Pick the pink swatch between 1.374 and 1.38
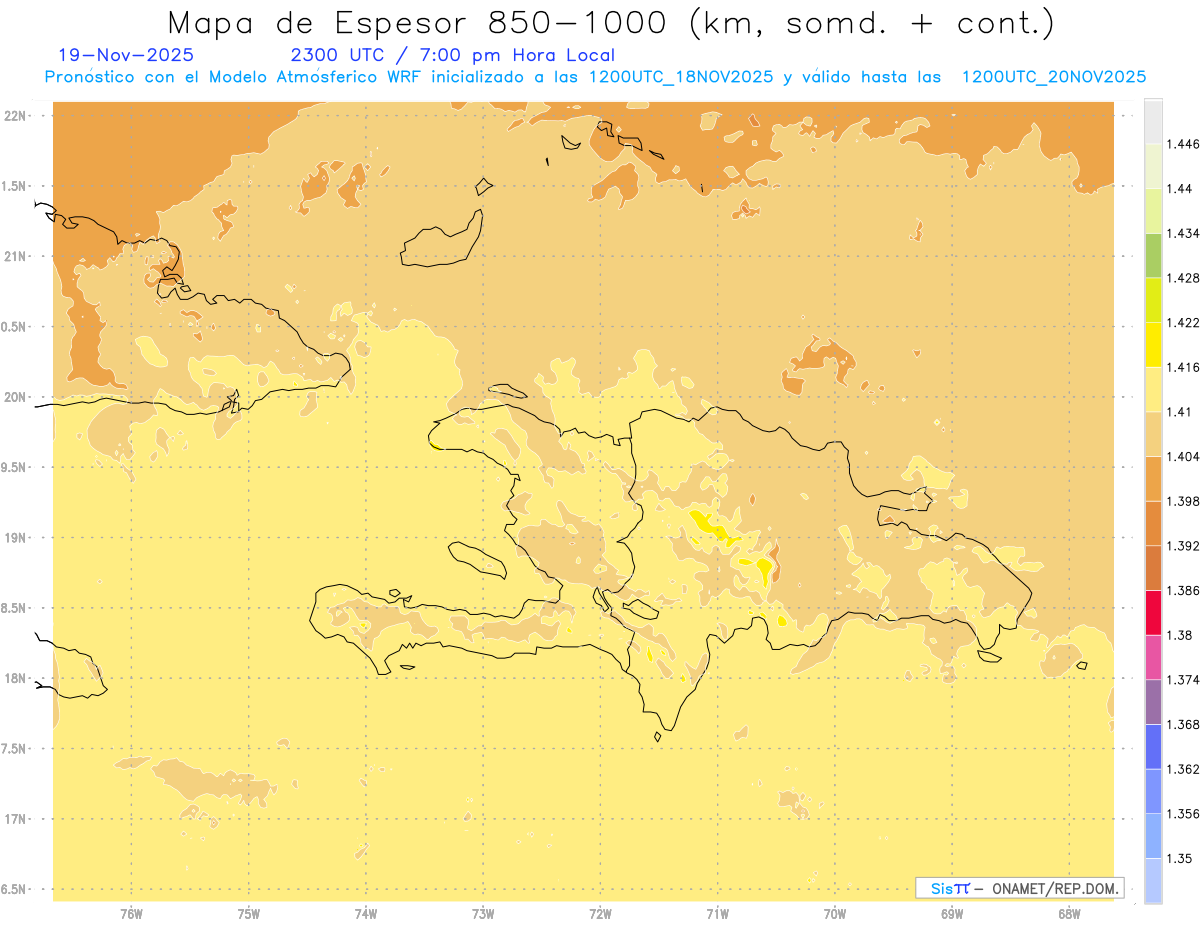The height and width of the screenshot is (927, 1200). [x=1153, y=657]
